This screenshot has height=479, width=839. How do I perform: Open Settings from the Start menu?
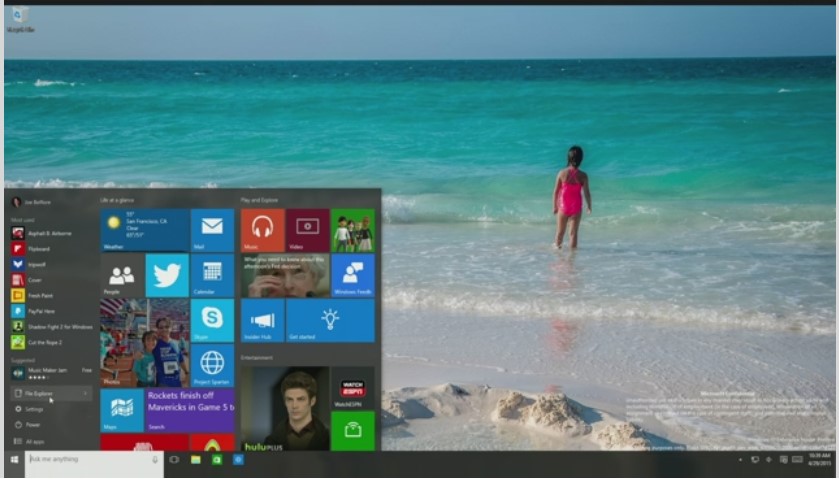33,409
